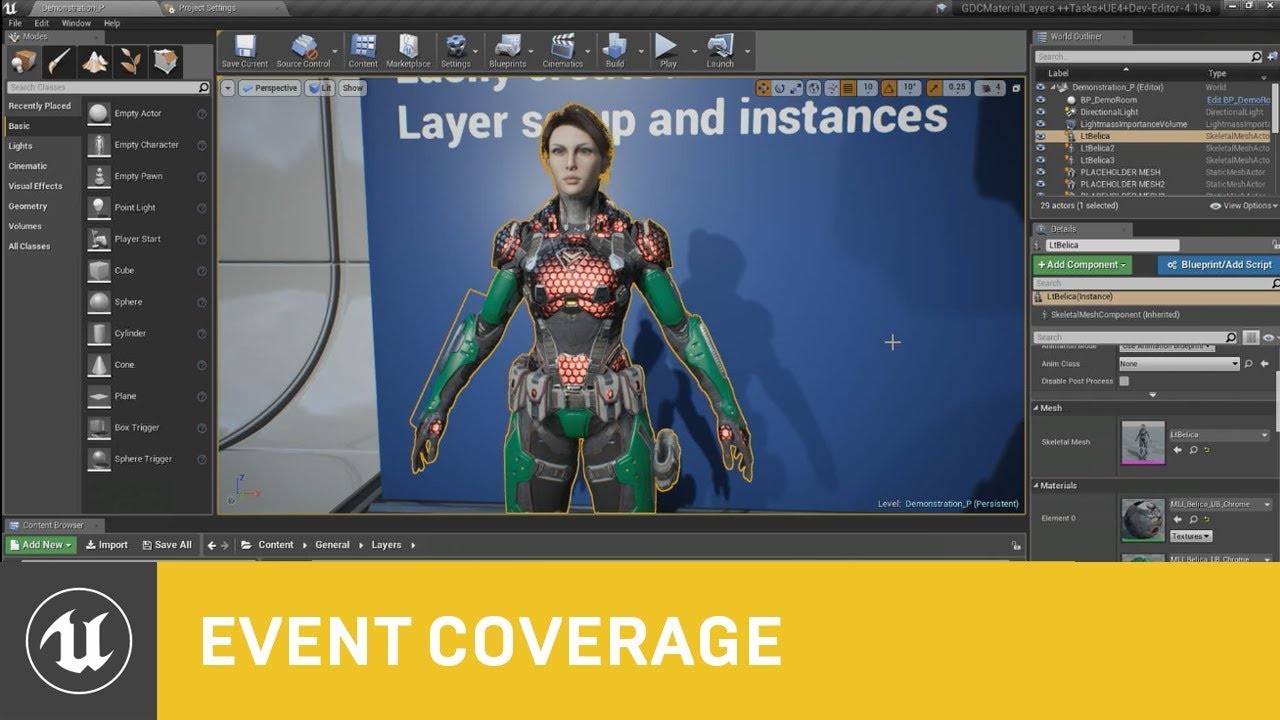Viewport: 1280px width, 720px height.
Task: Click the Save Current toolbar icon
Action: click(245, 50)
